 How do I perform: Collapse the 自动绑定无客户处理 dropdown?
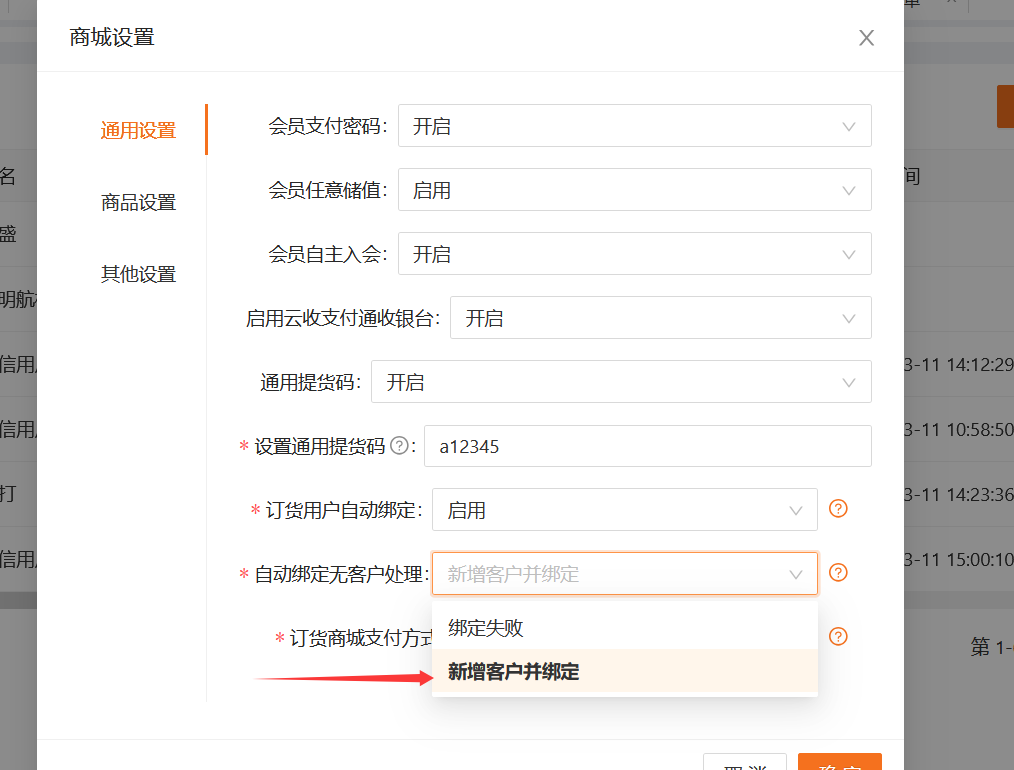pyautogui.click(x=624, y=574)
